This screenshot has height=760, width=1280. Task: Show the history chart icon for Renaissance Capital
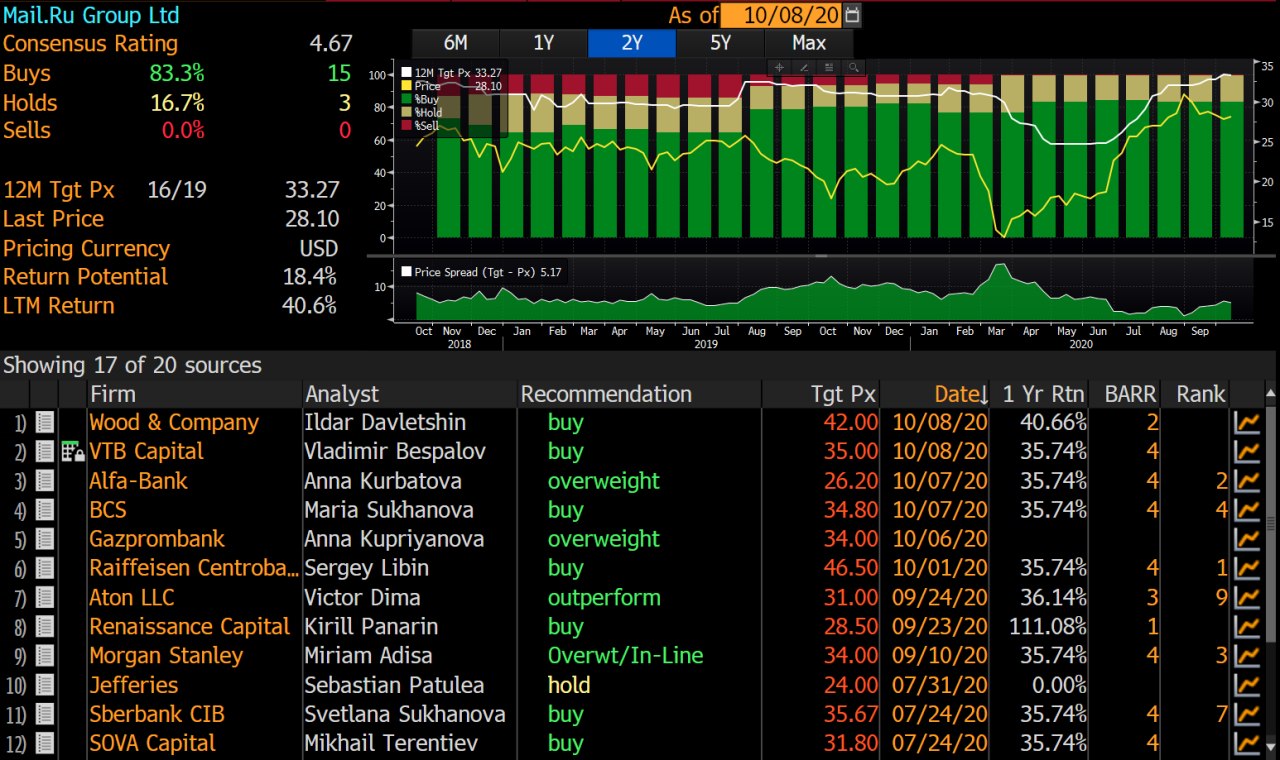[1247, 627]
